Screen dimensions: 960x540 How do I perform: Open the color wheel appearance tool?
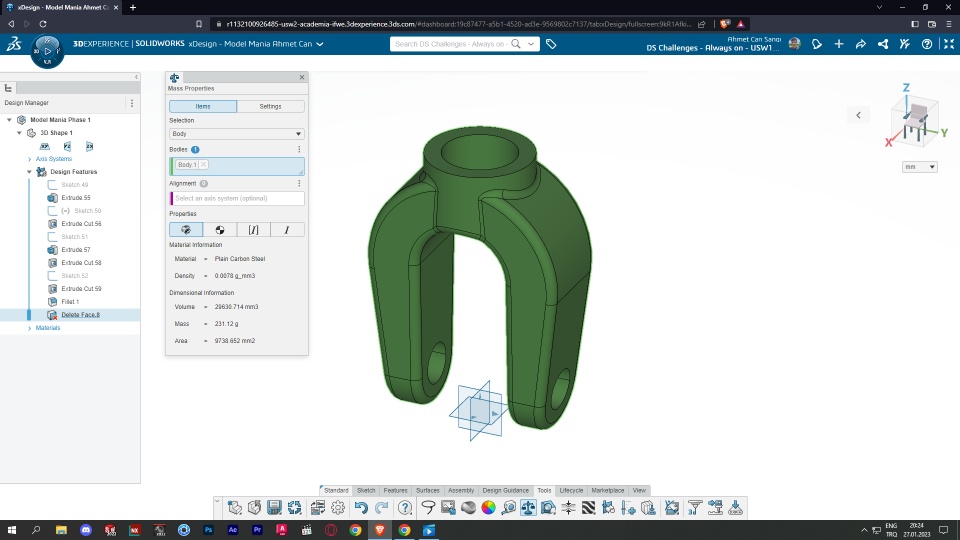489,508
